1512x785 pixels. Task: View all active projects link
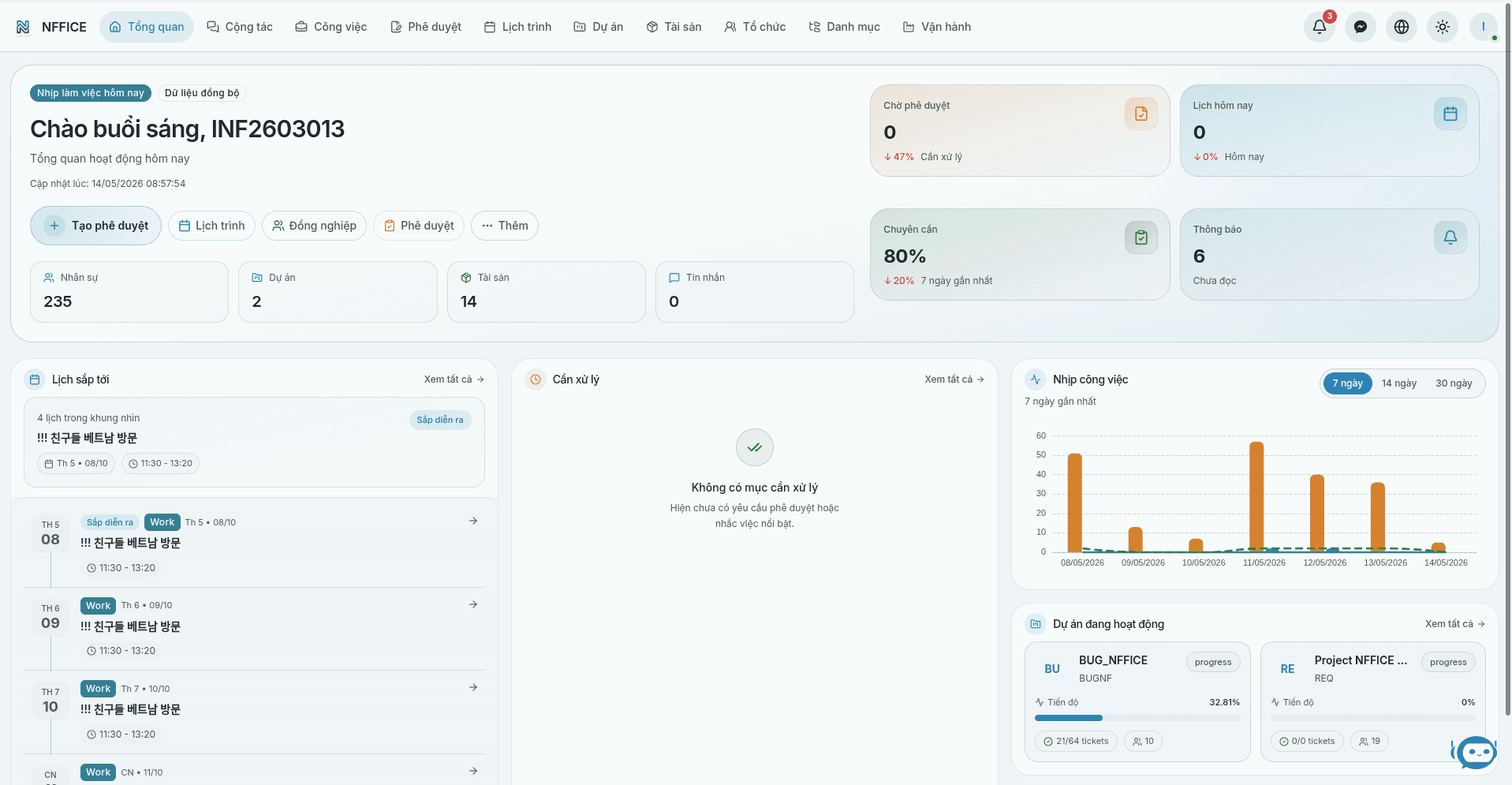(x=1455, y=624)
